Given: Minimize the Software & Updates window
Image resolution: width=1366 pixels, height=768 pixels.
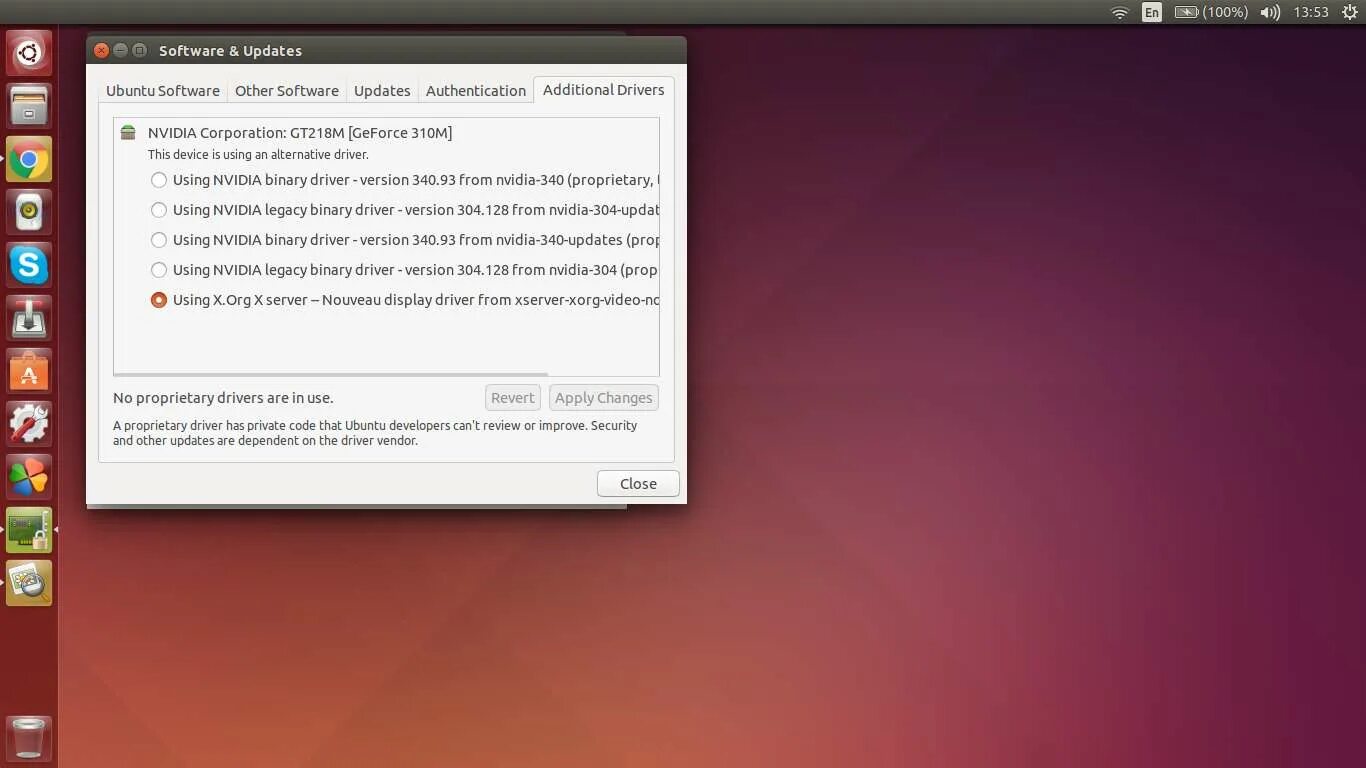Looking at the screenshot, I should click(x=120, y=50).
